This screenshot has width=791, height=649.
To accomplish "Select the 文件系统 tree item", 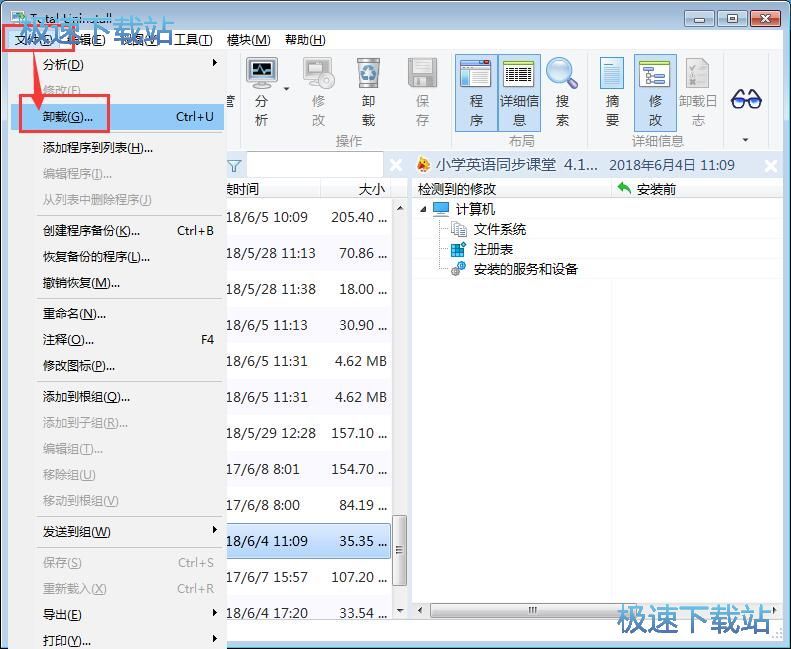I will point(499,229).
